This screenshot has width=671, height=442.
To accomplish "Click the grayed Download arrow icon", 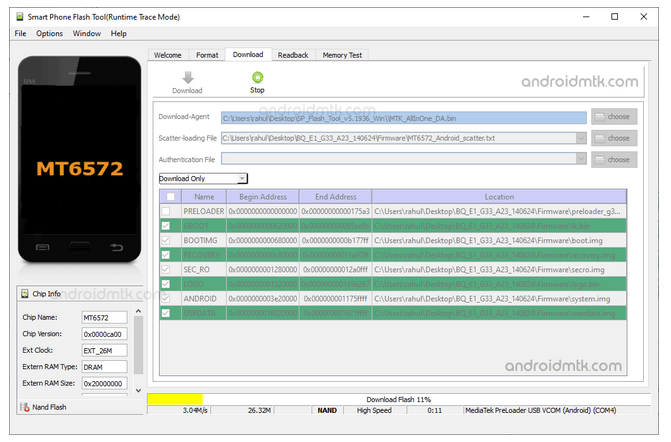I will pos(188,77).
